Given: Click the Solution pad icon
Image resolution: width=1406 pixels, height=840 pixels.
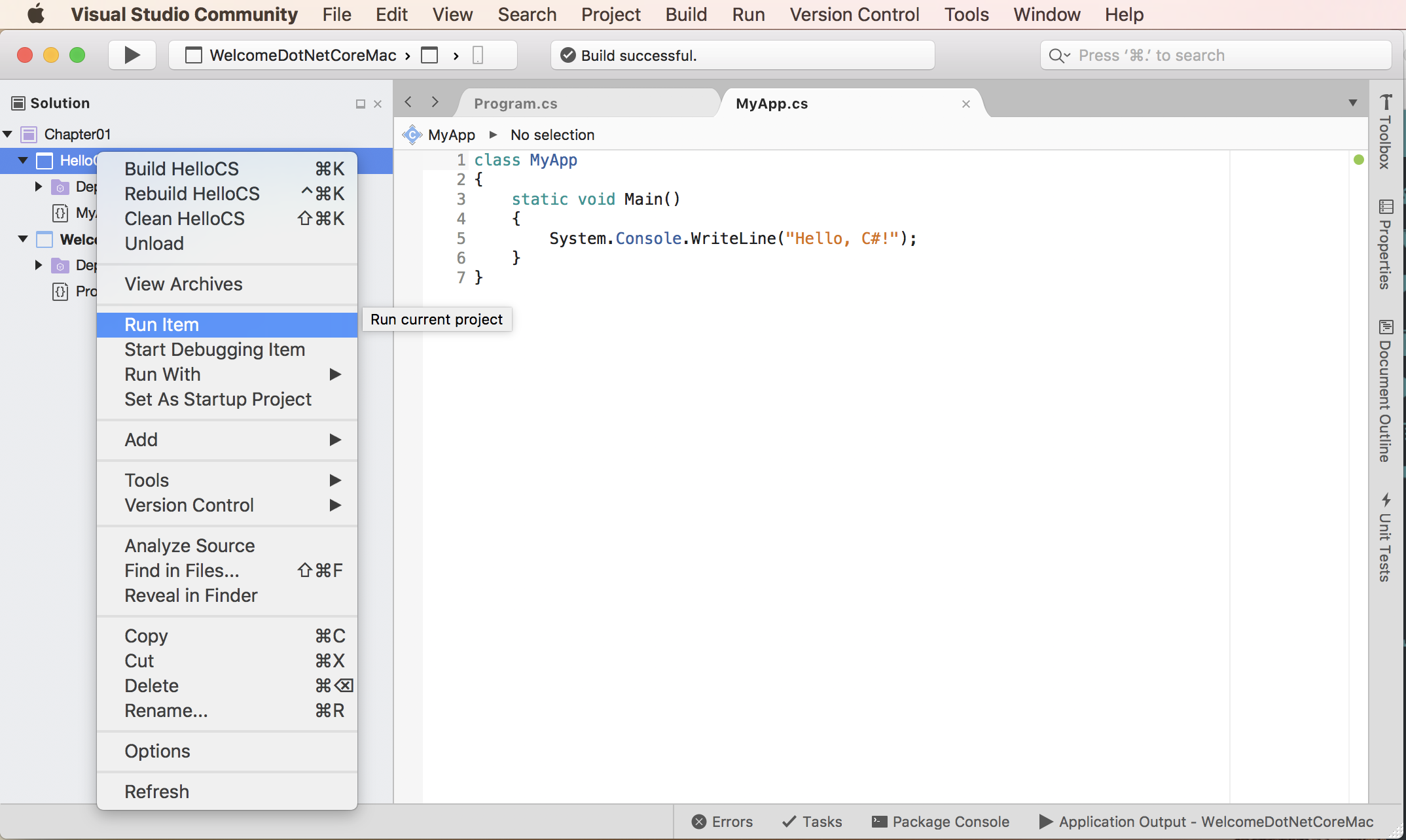Looking at the screenshot, I should pos(18,103).
